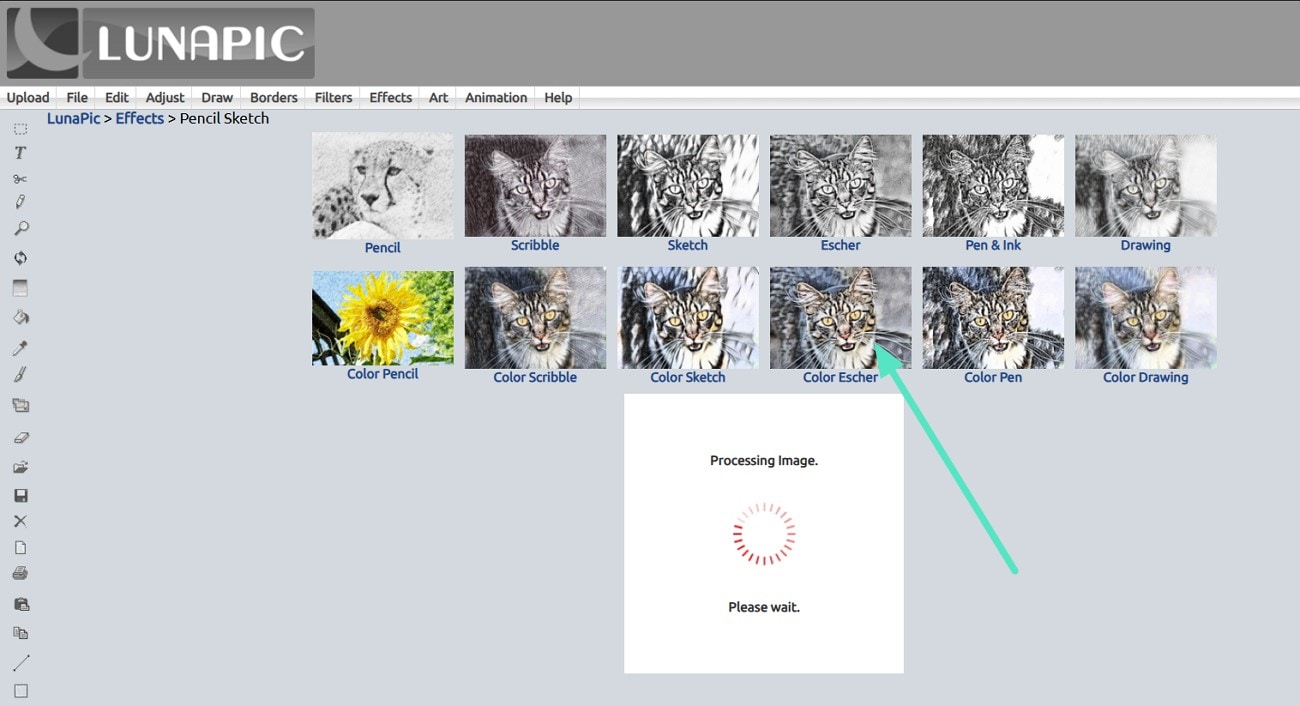This screenshot has width=1300, height=706.
Task: Select the Pen & Ink cat thumbnail
Action: click(x=993, y=185)
